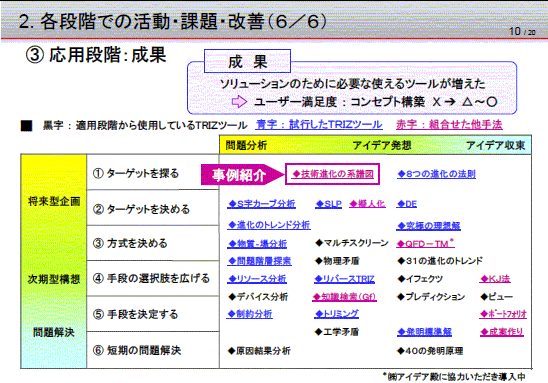Select the 成案作り link

pyautogui.click(x=502, y=332)
